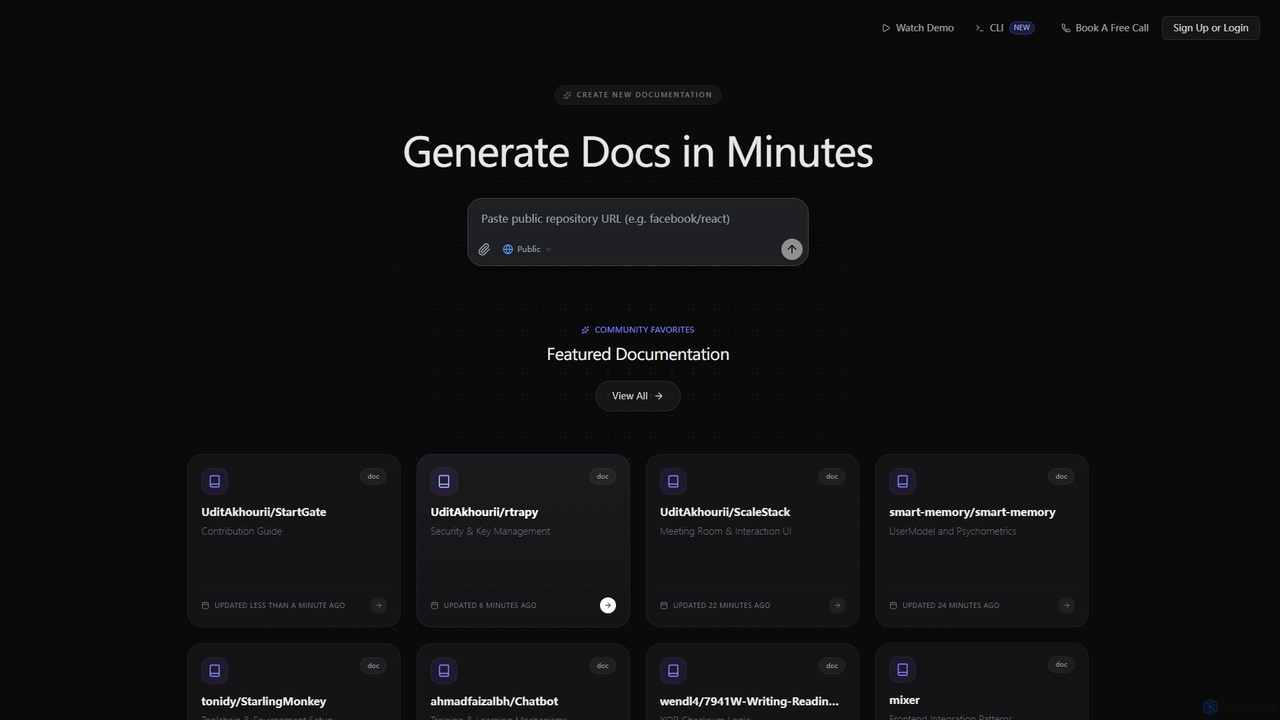The height and width of the screenshot is (720, 1280).
Task: Click UserModel and Psychometrics subtitle
Action: 952,531
